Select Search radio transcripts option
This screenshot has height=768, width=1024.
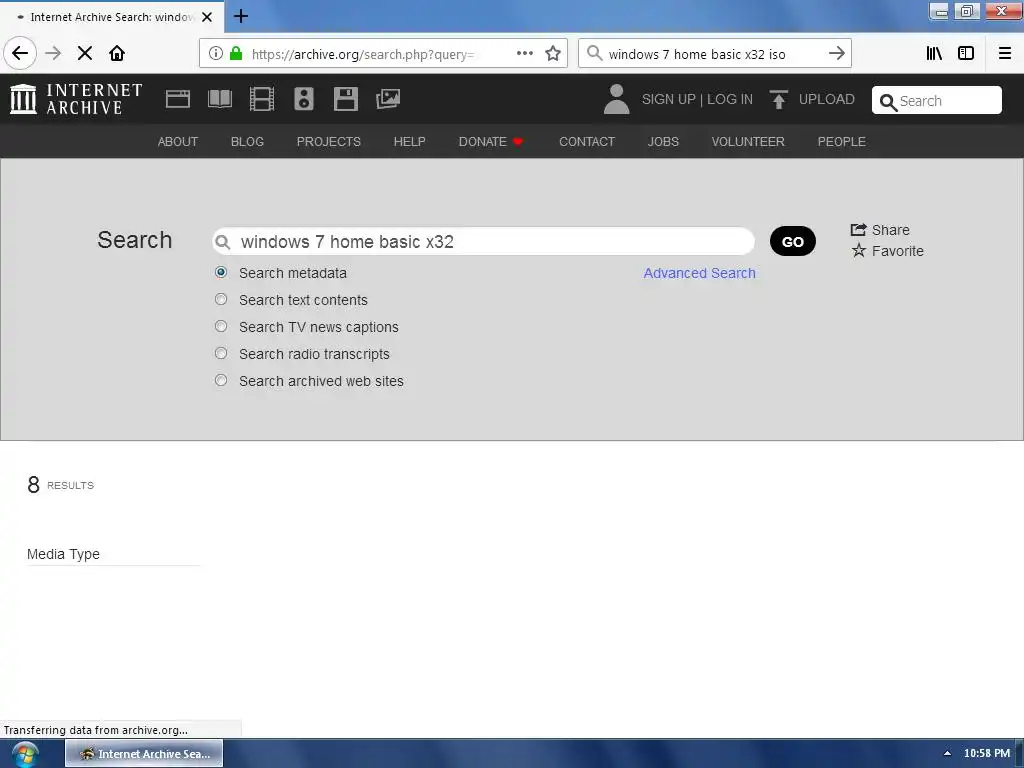221,353
